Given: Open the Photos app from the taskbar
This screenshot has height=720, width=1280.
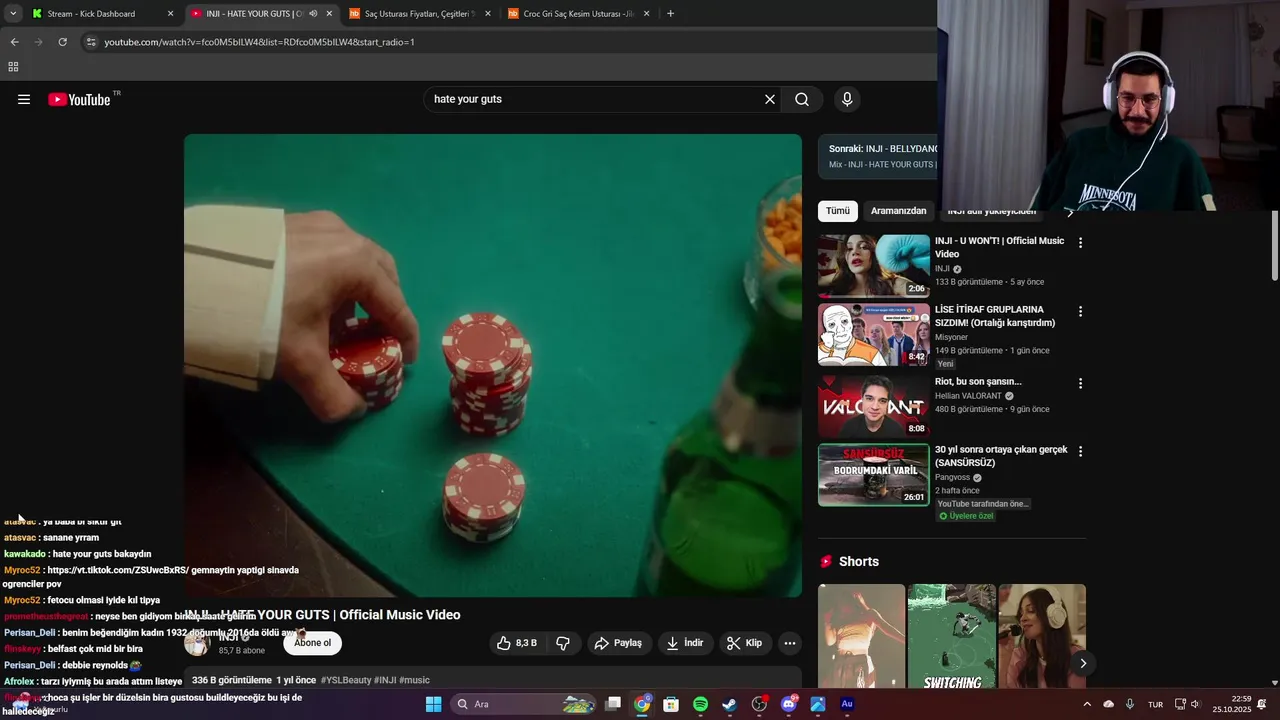Looking at the screenshot, I should pos(817,704).
